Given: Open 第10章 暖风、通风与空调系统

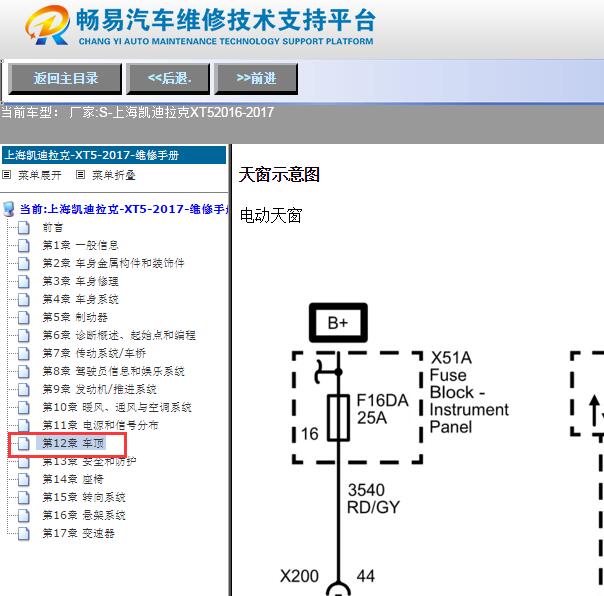Looking at the screenshot, I should click(x=117, y=407).
